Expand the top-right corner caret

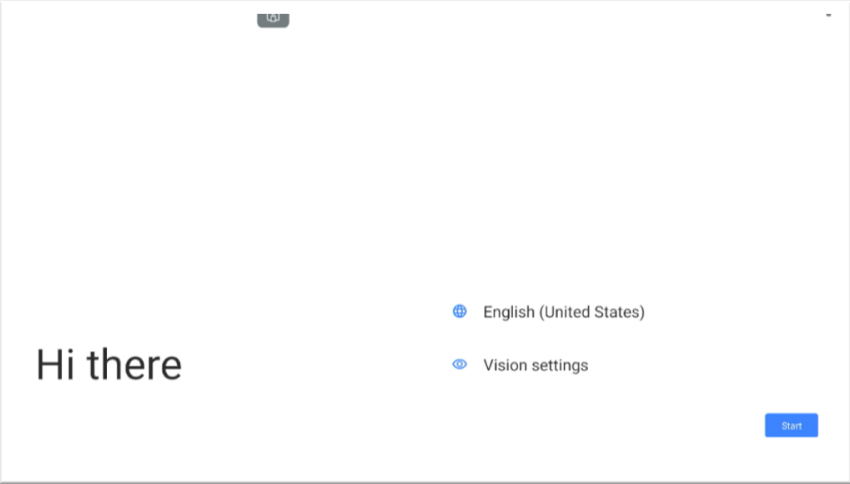coord(828,16)
